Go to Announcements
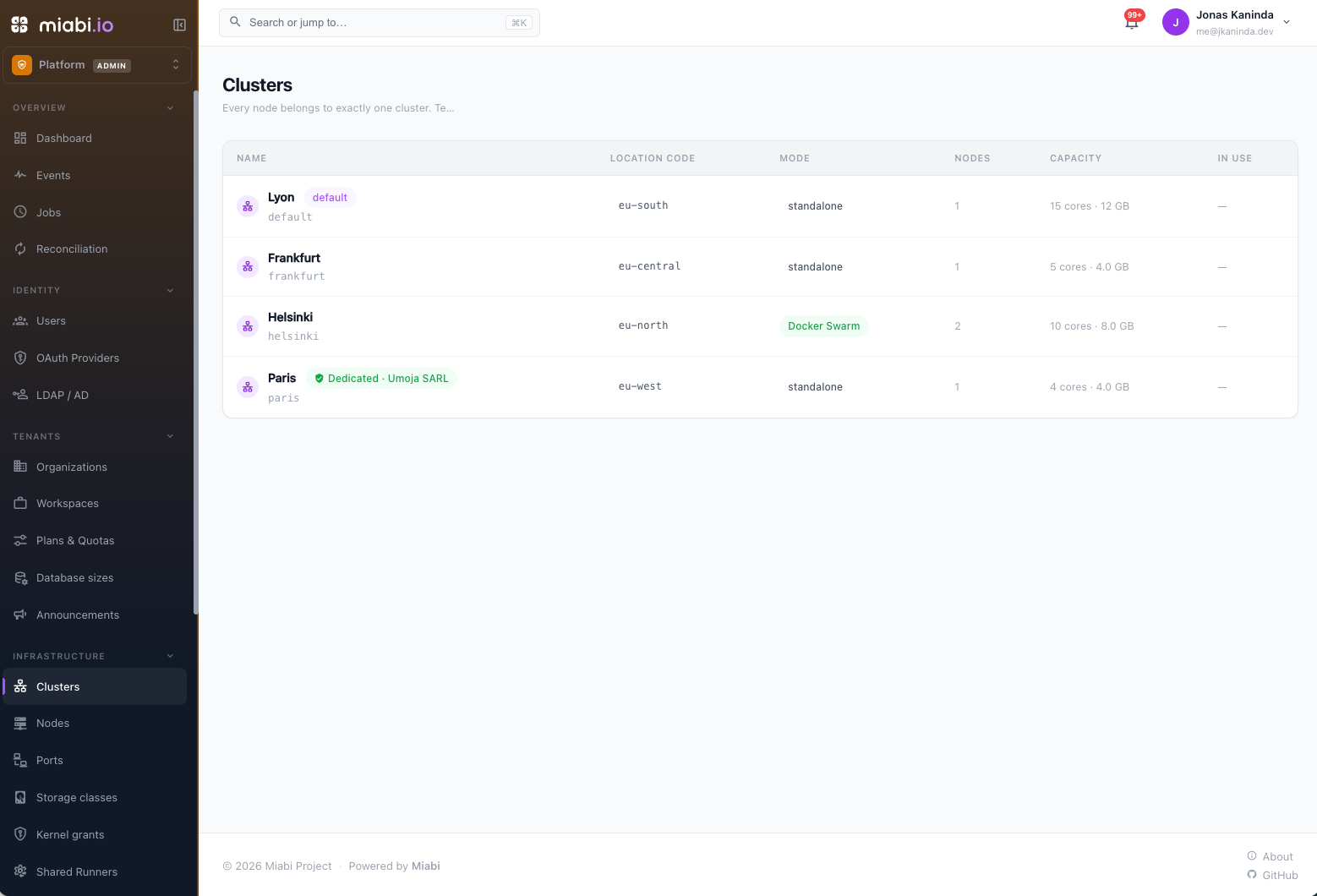Viewport: 1317px width, 896px height. (95, 615)
